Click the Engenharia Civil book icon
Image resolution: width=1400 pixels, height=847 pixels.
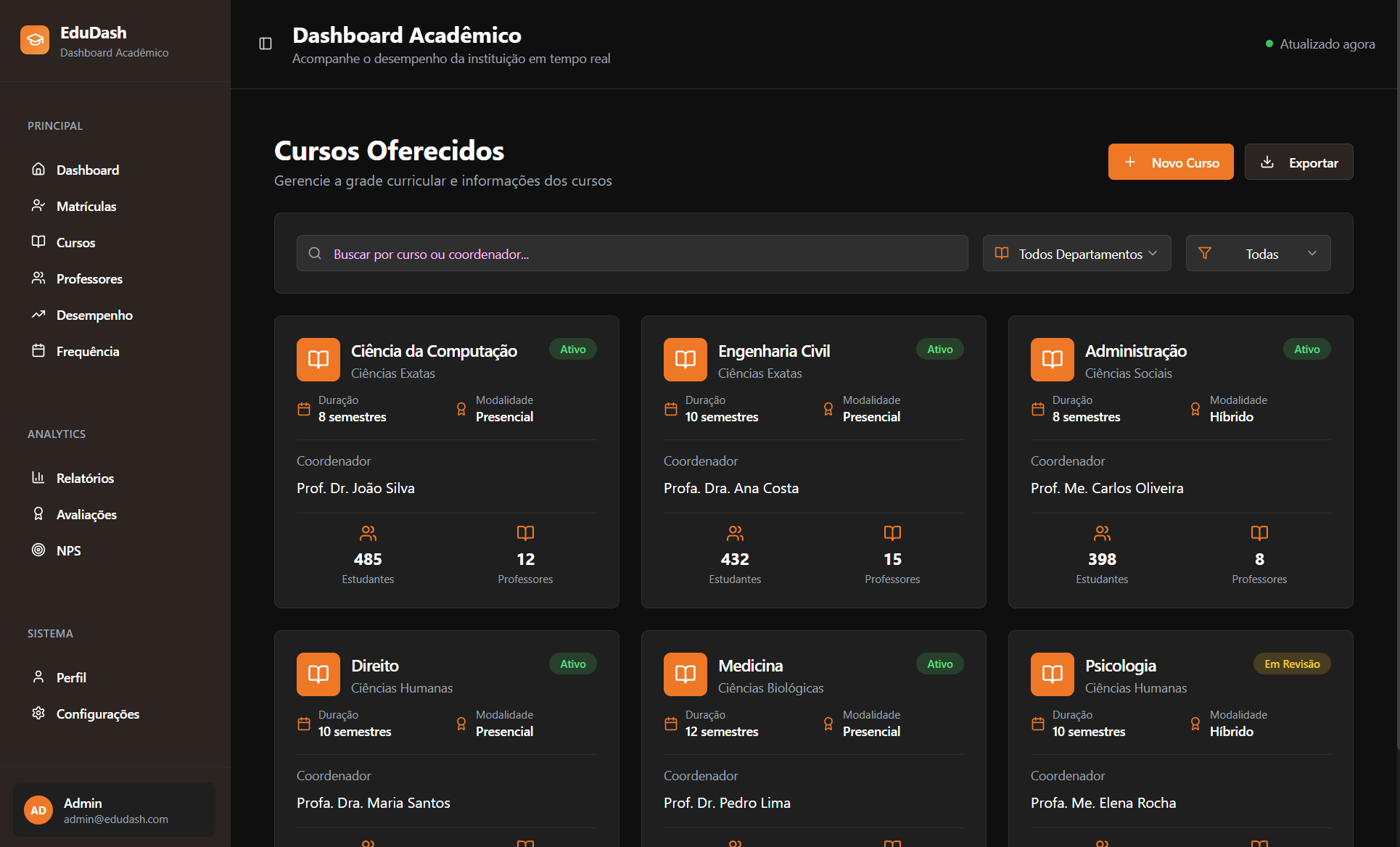[685, 360]
